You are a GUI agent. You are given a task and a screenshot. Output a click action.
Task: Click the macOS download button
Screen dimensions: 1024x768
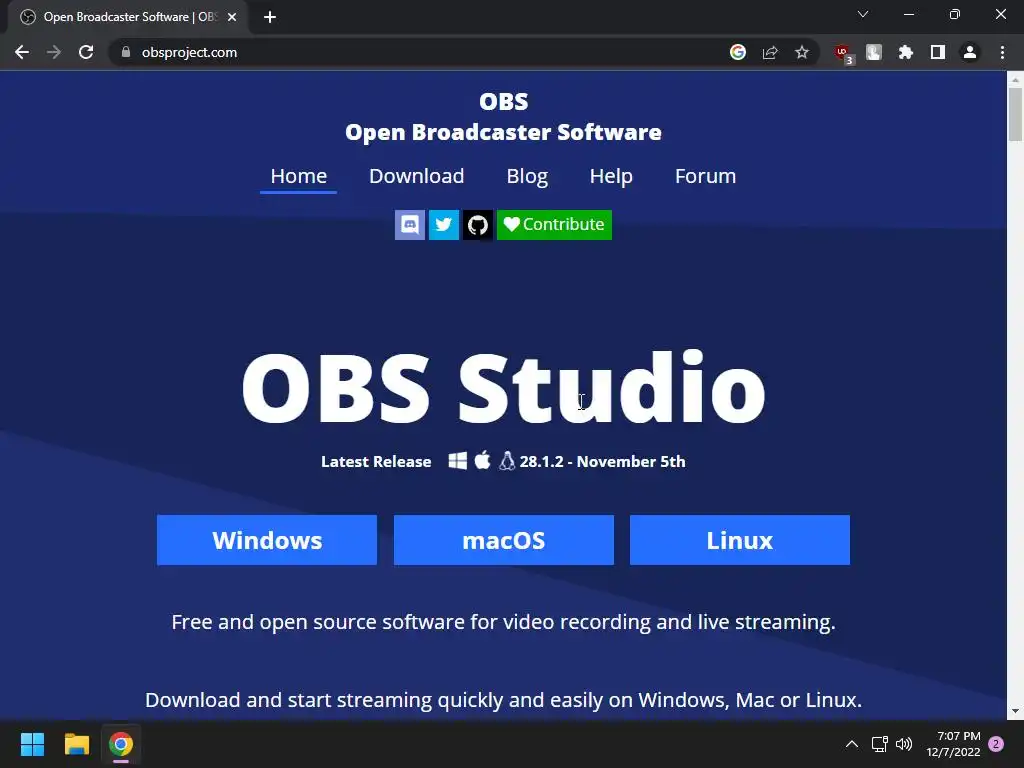[x=504, y=540]
